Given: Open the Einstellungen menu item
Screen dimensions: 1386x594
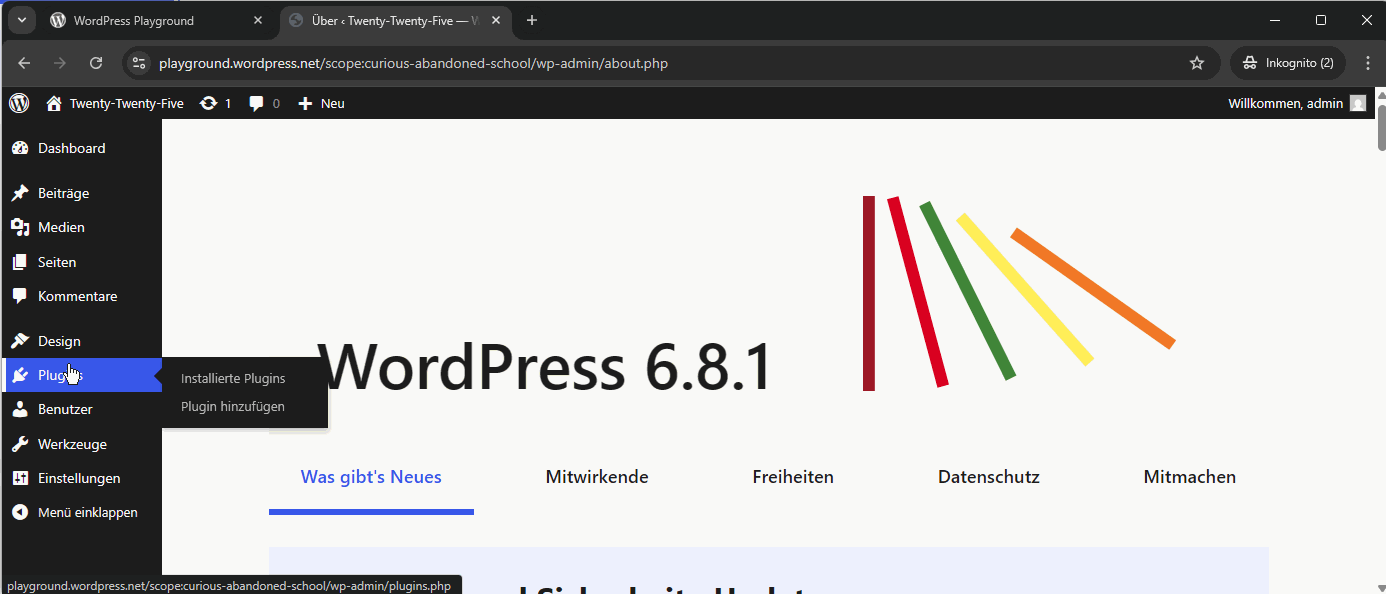Looking at the screenshot, I should tap(81, 478).
